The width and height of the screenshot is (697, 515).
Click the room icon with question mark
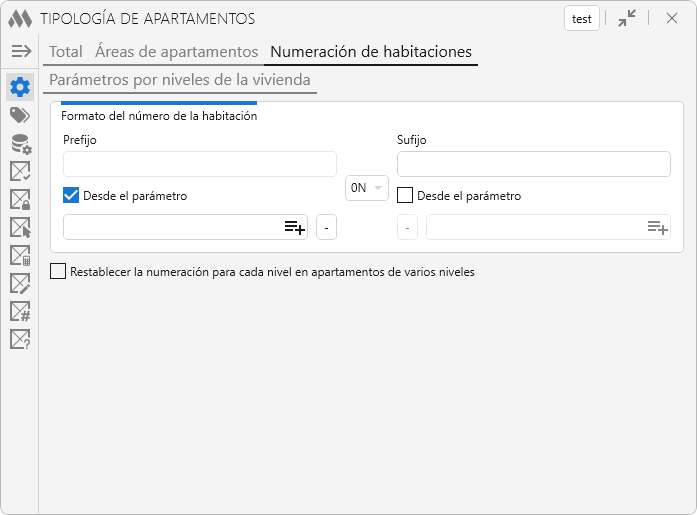pyautogui.click(x=20, y=339)
